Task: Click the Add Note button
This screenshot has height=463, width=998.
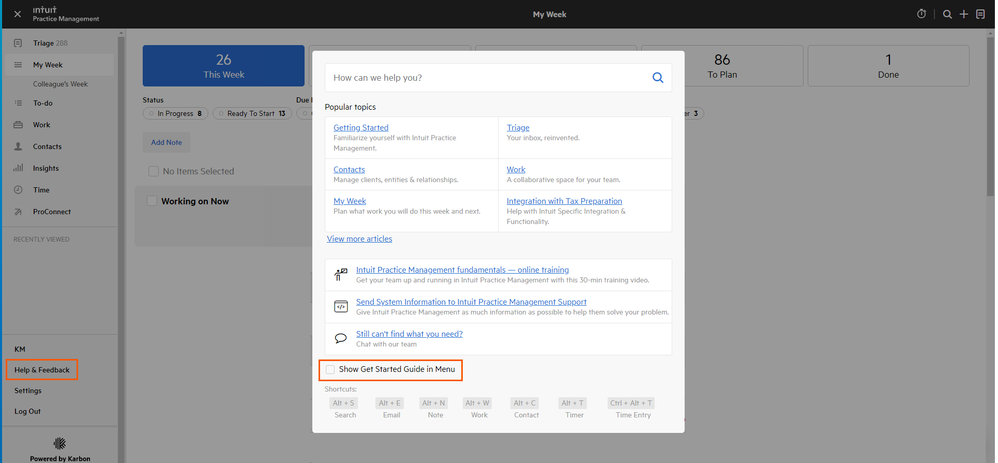Action: (166, 143)
